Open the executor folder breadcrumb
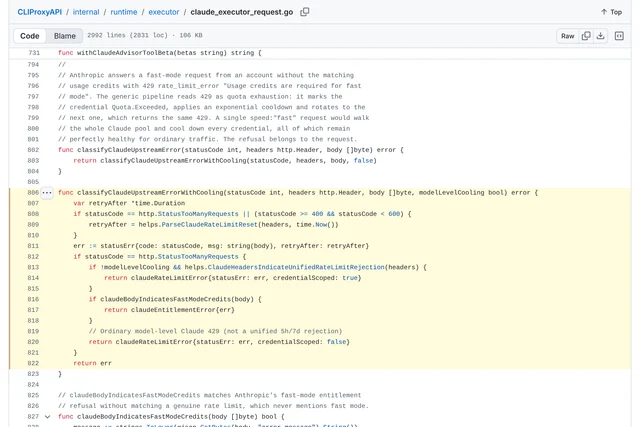Image resolution: width=640 pixels, height=427 pixels. tap(164, 12)
